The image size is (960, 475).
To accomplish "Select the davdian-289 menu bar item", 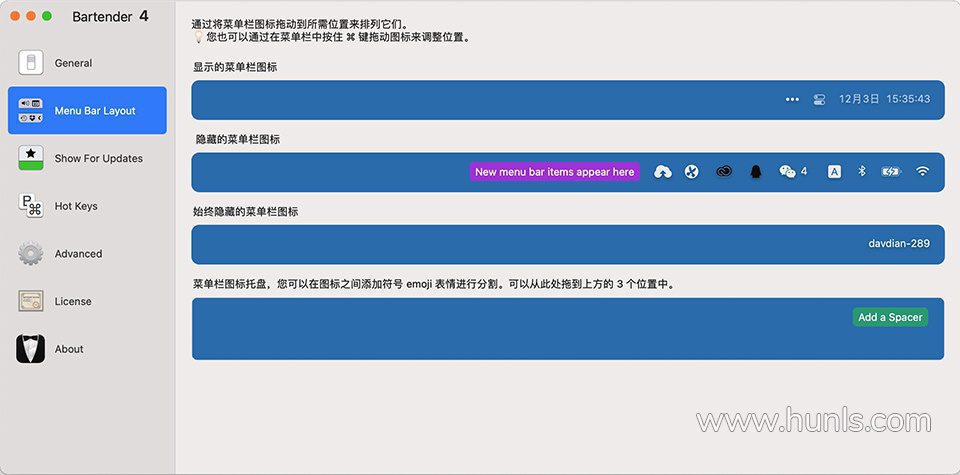I will click(899, 244).
